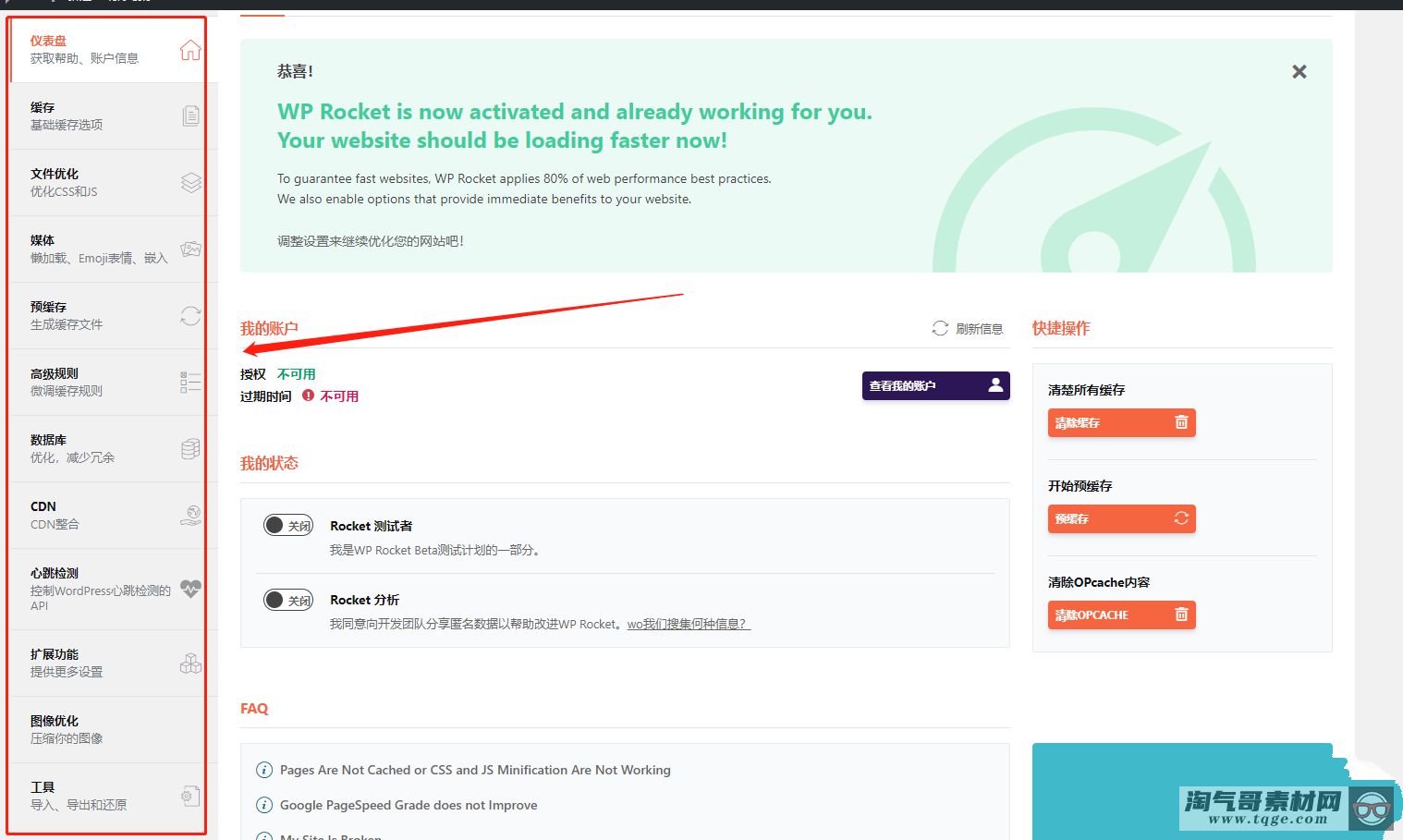Viewport: 1403px width, 840px height.
Task: Click the globe icon beside CDN
Action: pos(190,516)
